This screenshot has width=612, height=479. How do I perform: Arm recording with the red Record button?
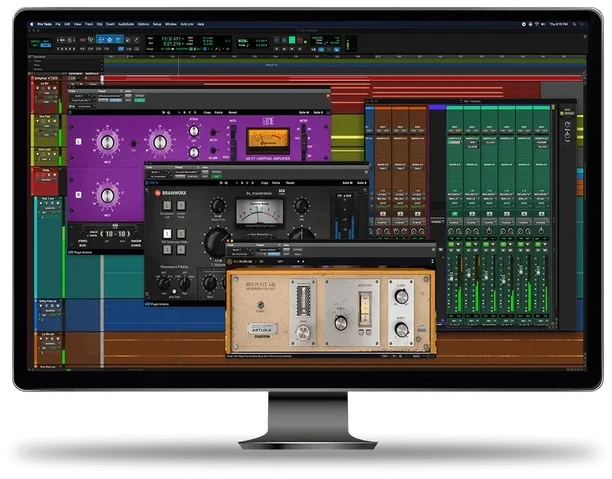(300, 40)
